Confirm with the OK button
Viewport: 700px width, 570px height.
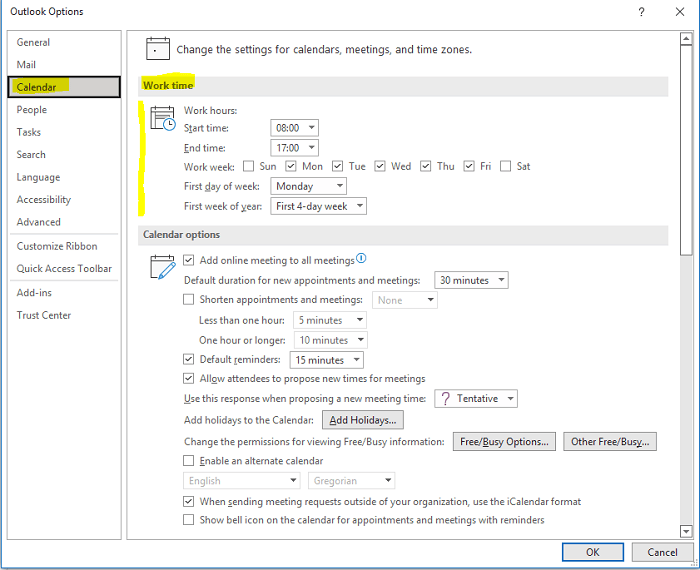pyautogui.click(x=593, y=552)
